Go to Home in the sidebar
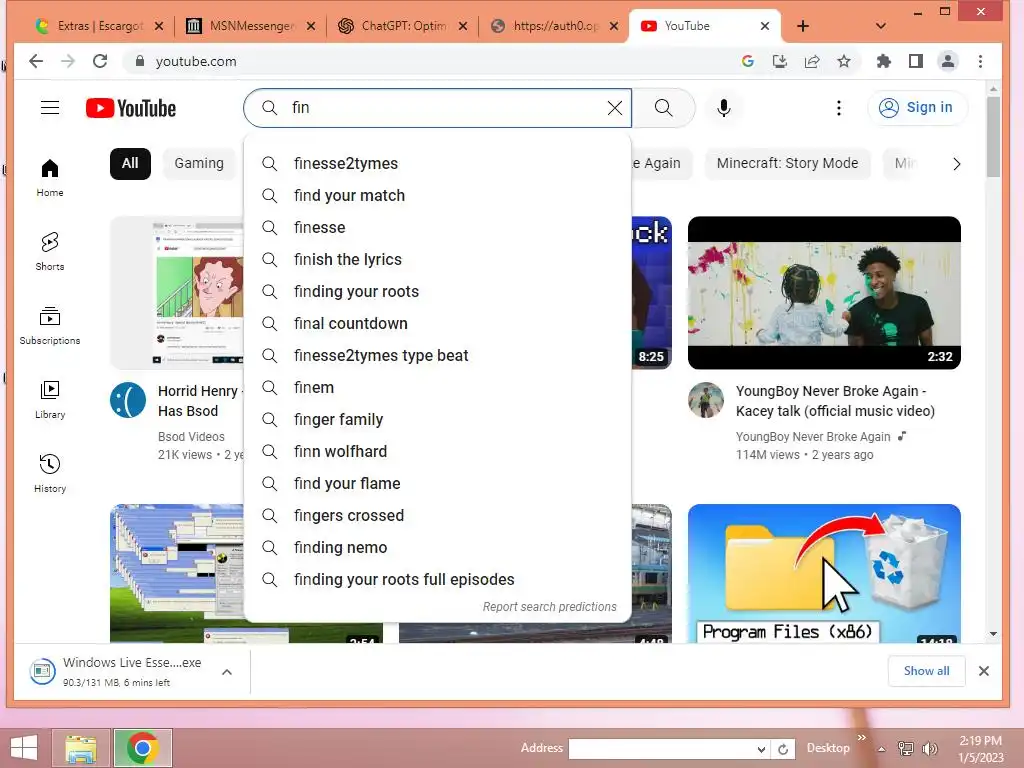The height and width of the screenshot is (768, 1024). coord(50,178)
